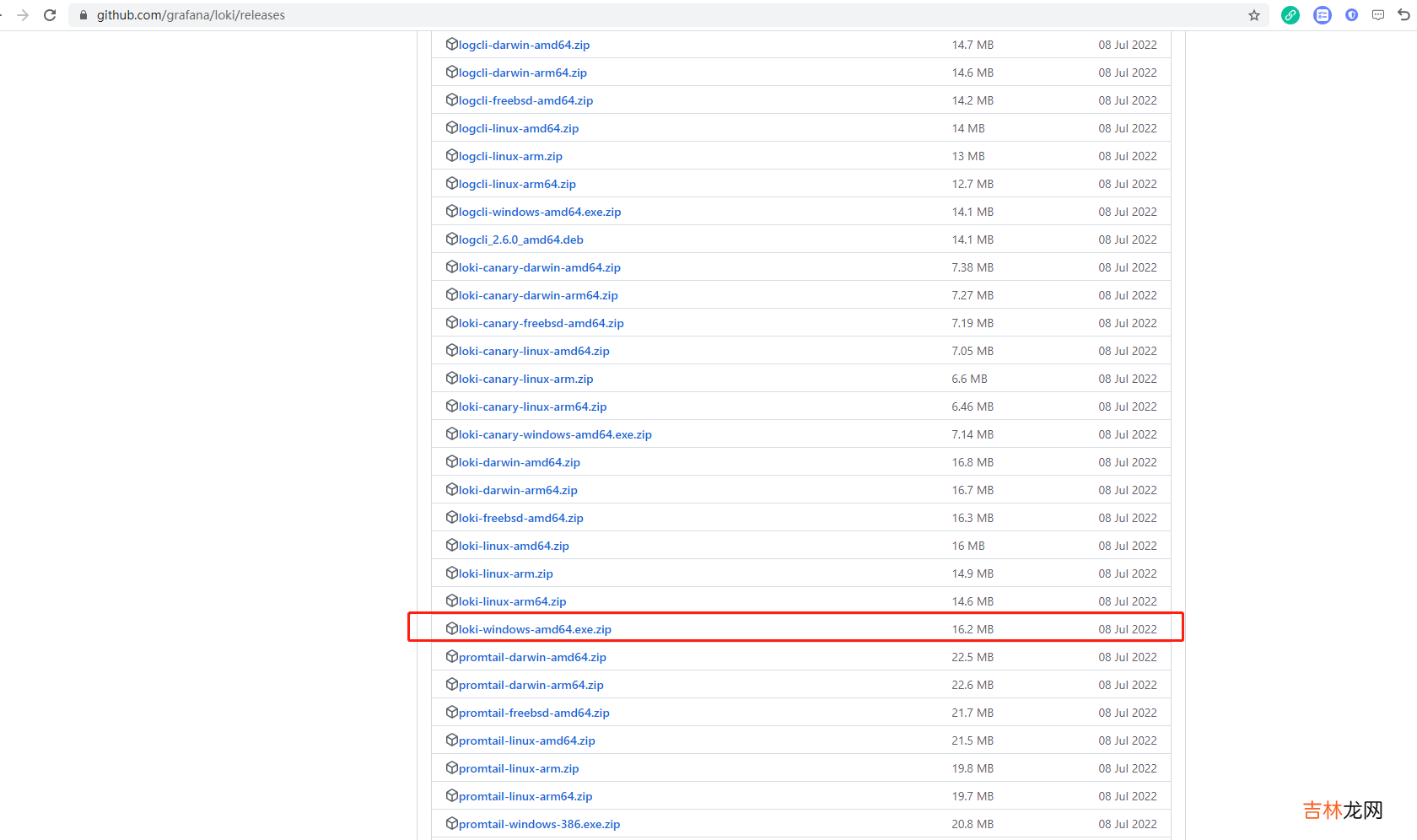Open the blue shield extension icon

point(1351,15)
